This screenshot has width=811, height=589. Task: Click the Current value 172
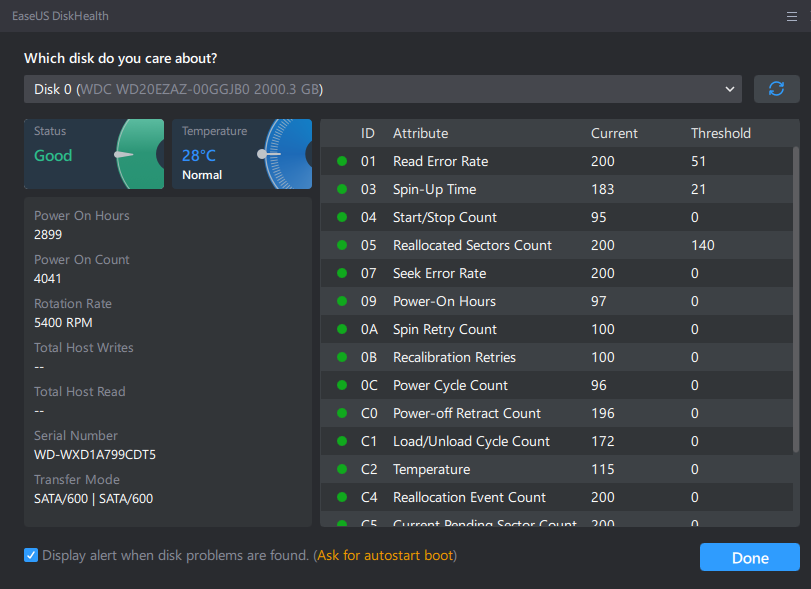click(x=603, y=441)
